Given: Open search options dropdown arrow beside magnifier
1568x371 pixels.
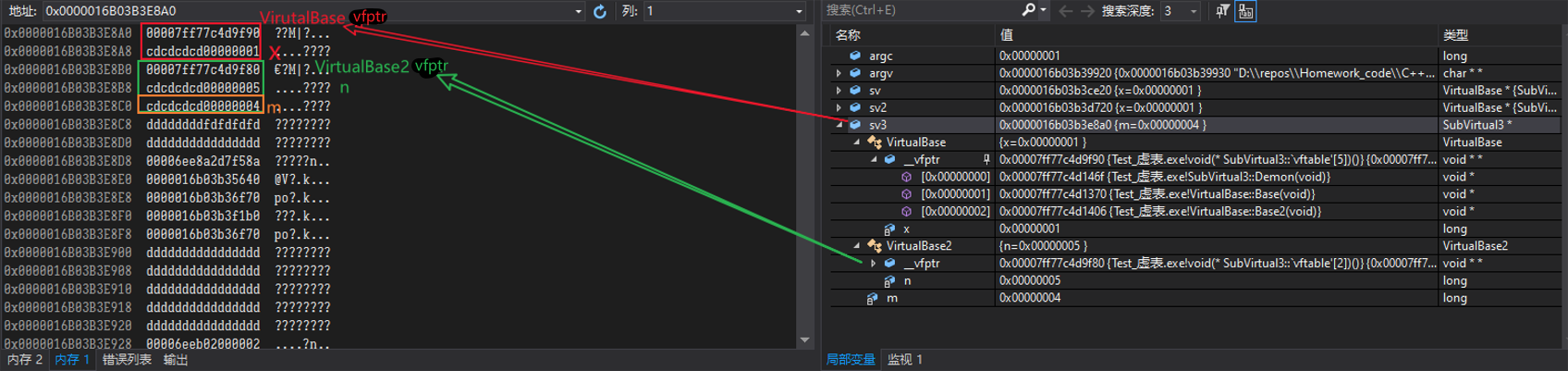Looking at the screenshot, I should pos(1043,11).
